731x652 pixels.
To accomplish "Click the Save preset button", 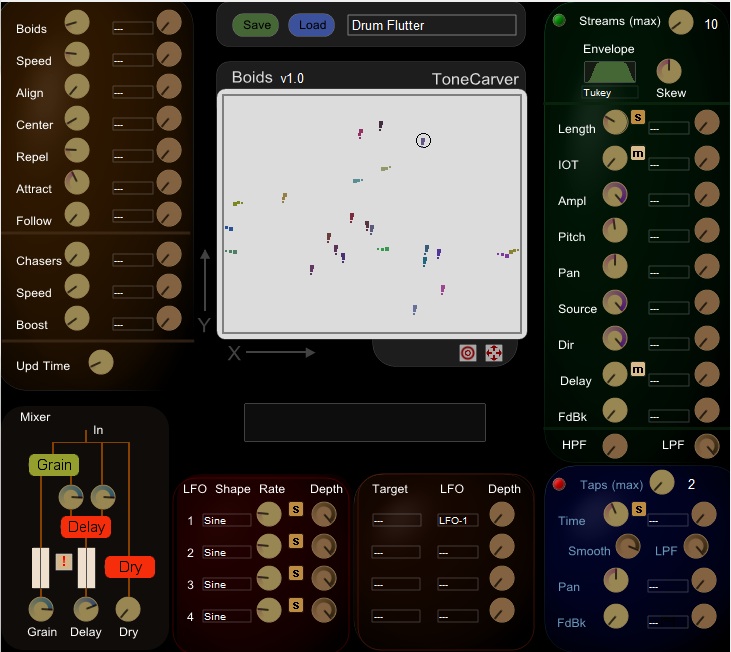I will [255, 25].
